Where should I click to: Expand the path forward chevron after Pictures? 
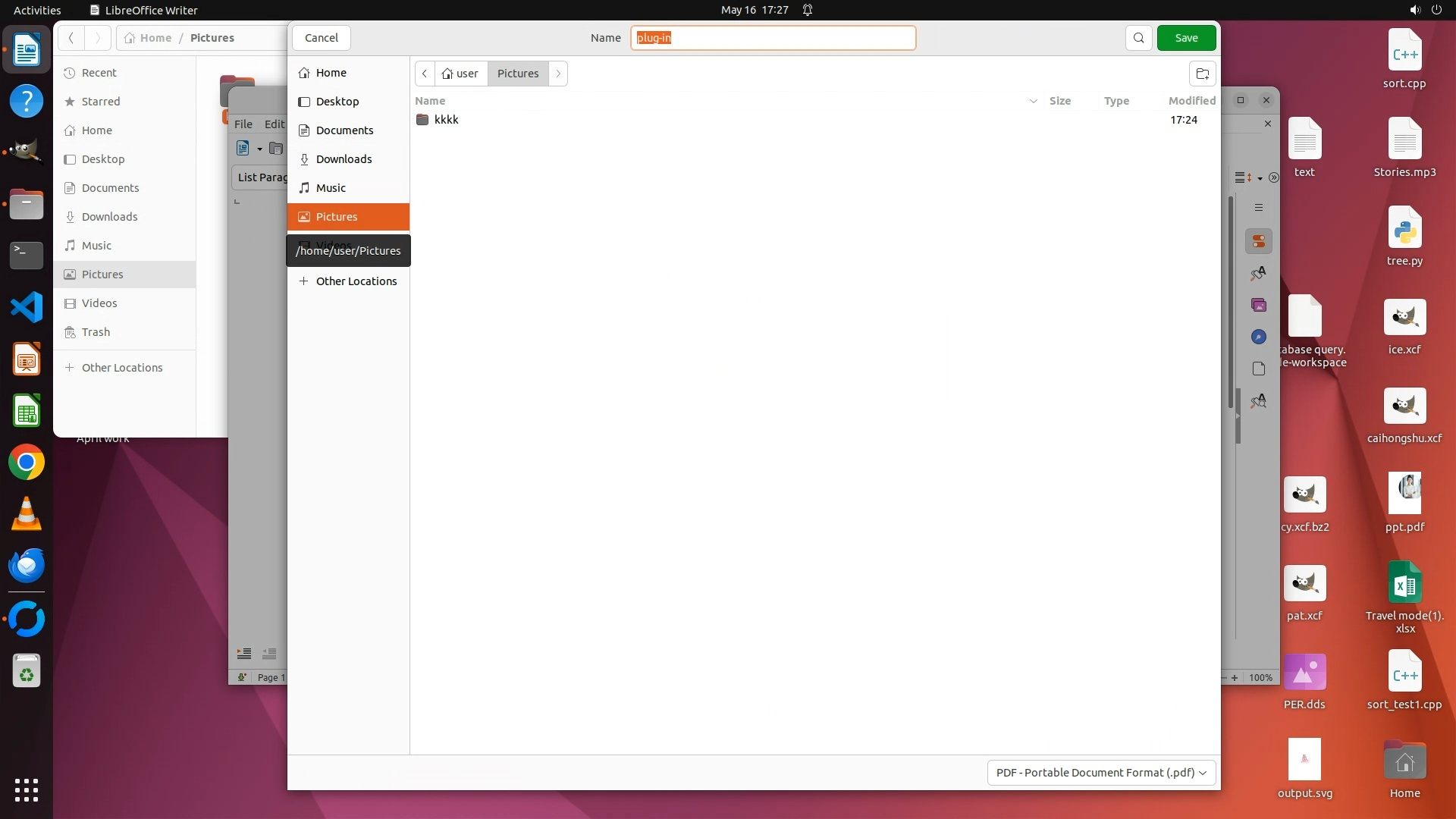pos(558,74)
